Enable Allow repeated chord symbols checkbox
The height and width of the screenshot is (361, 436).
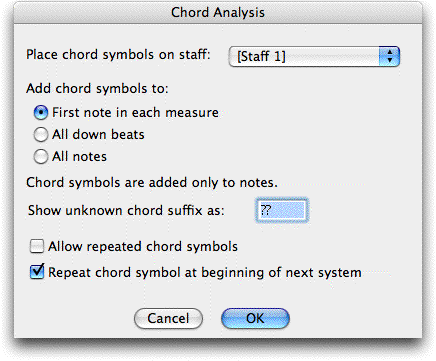tap(37, 246)
